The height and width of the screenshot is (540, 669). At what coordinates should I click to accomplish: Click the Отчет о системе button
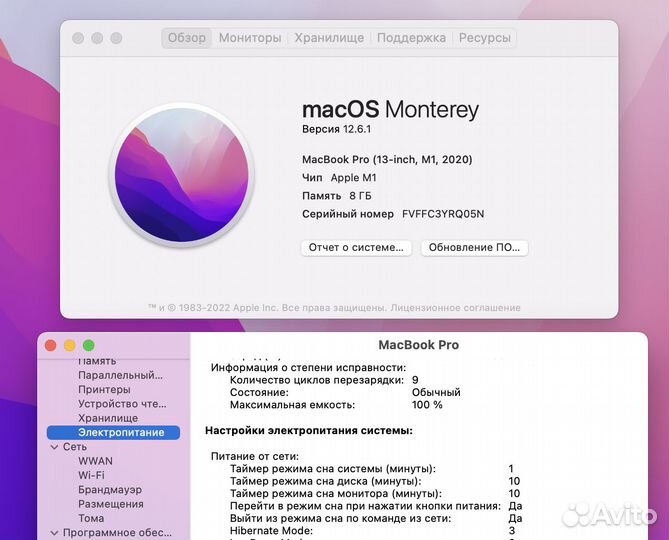click(356, 248)
